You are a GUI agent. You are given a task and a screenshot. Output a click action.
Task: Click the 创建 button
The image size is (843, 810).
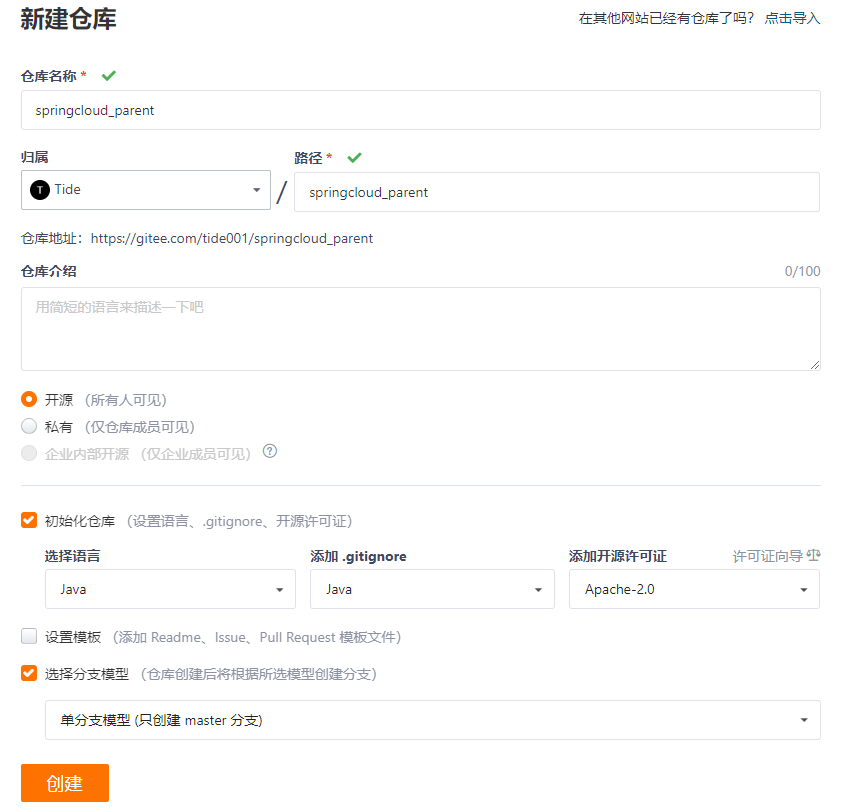[x=65, y=783]
